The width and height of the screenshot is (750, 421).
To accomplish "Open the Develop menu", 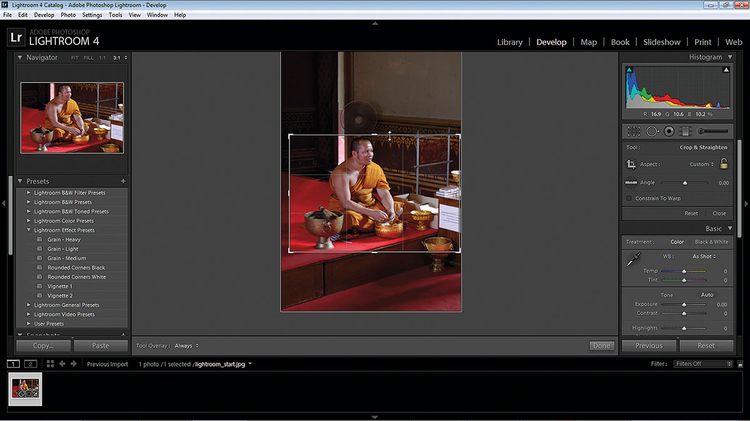I will [44, 15].
